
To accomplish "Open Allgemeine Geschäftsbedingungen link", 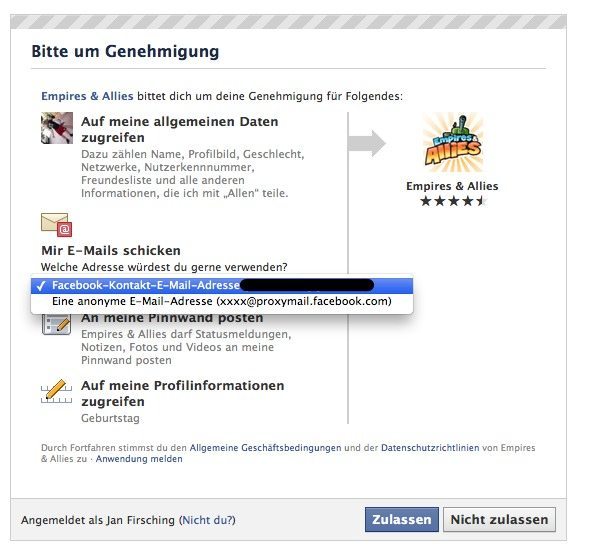I will click(x=265, y=448).
